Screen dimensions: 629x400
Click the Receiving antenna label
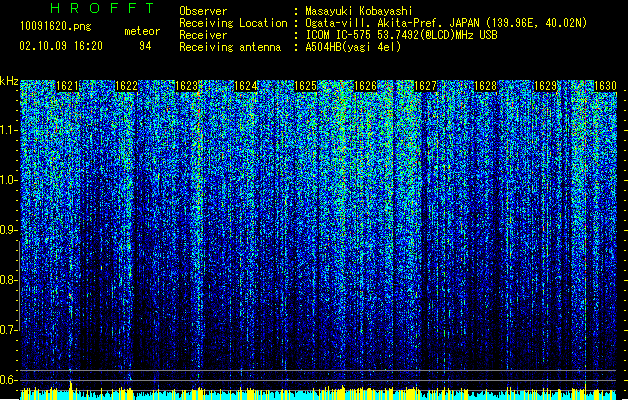point(230,47)
